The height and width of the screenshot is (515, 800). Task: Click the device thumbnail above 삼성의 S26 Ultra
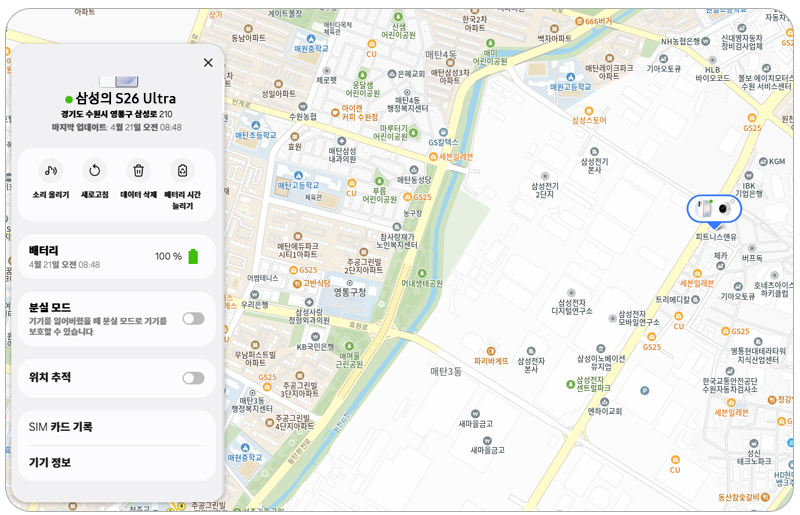pyautogui.click(x=119, y=81)
